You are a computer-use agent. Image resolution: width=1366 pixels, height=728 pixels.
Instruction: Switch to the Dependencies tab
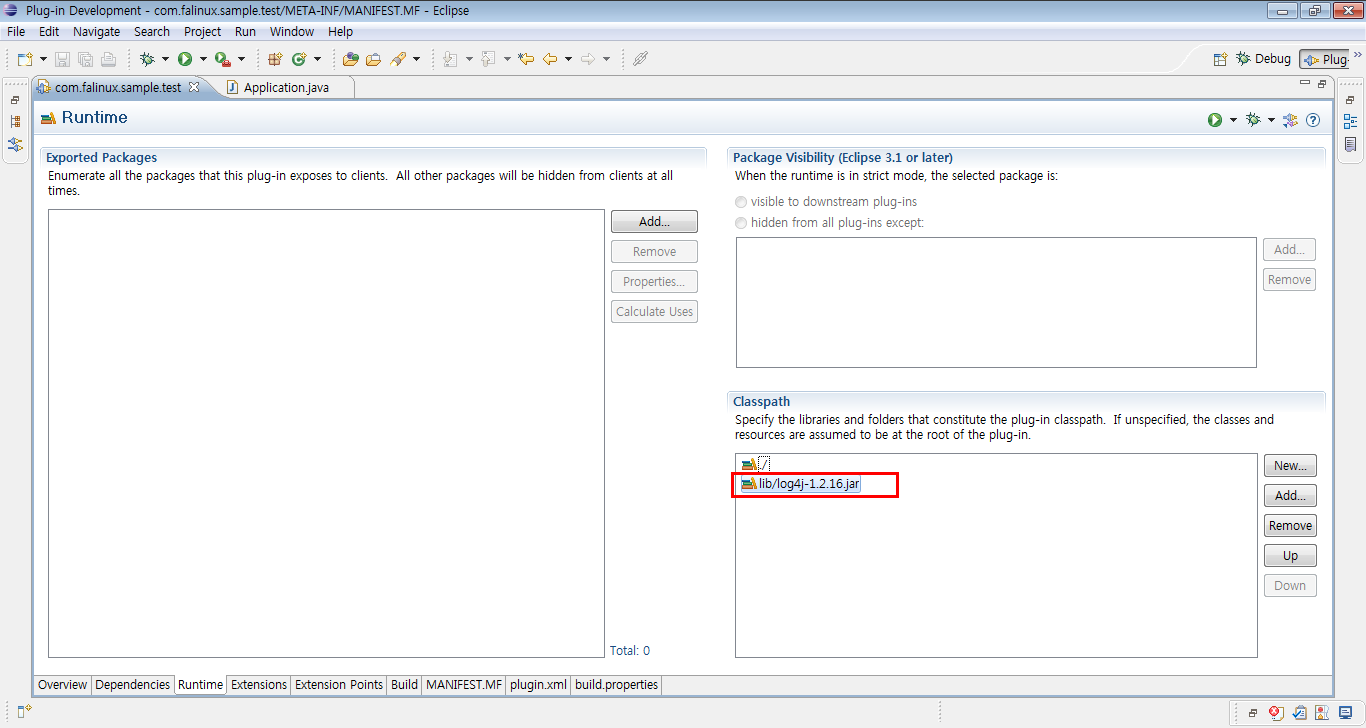[x=132, y=685]
